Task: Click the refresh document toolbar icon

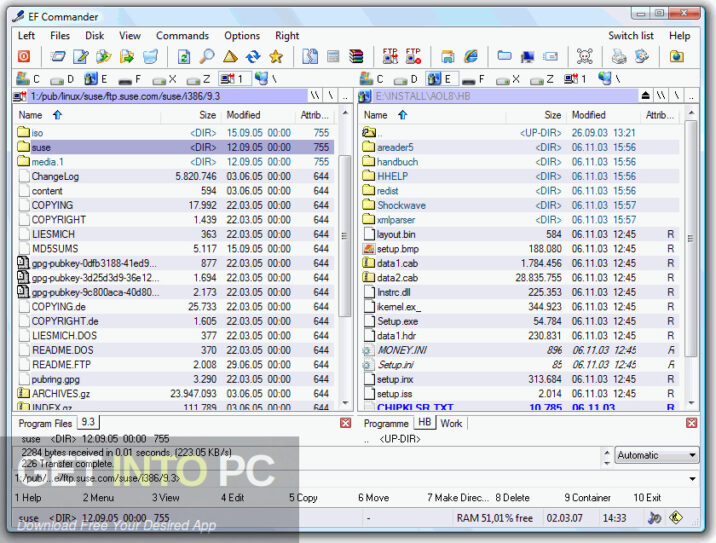Action: 184,56
